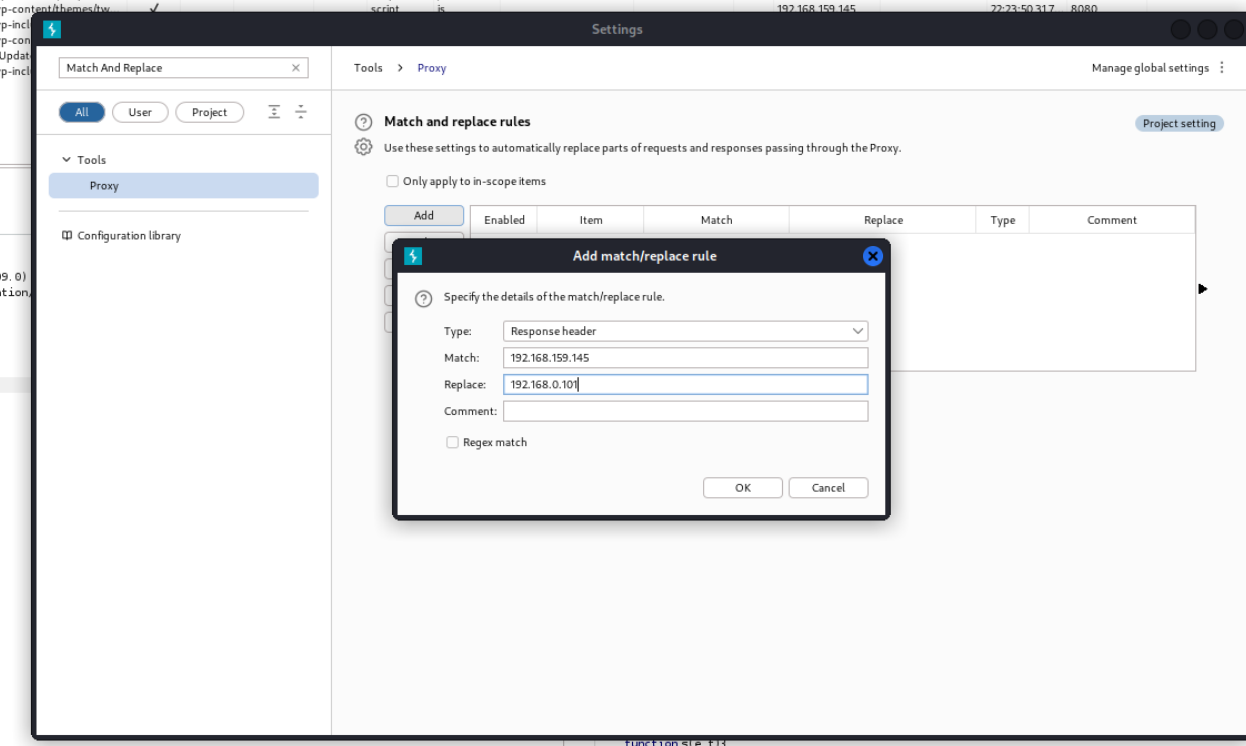Viewport: 1246px width, 746px height.
Task: Click the Add rule button
Action: point(424,216)
